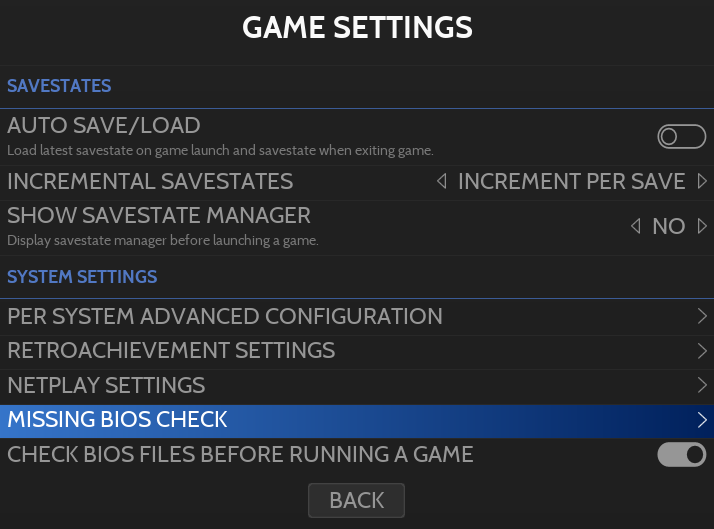
Task: Disable Check BIOS Files Before Running toggle
Action: click(681, 455)
